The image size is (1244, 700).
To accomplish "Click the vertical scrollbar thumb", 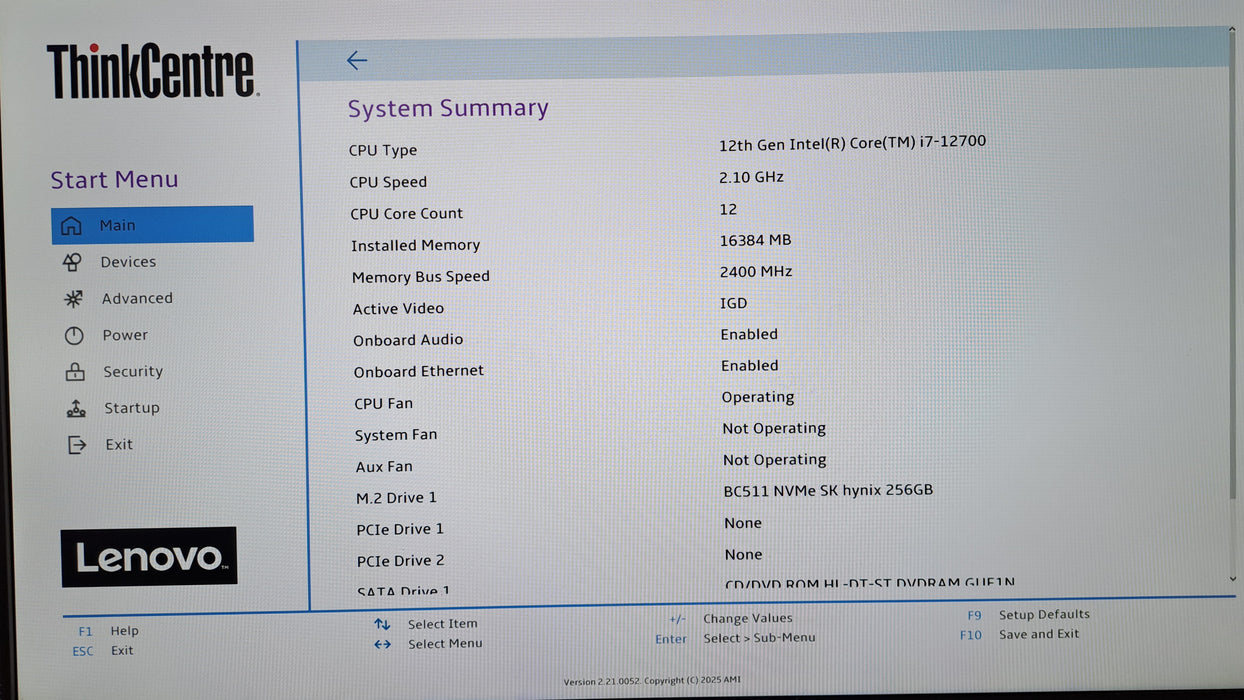I will click(x=1232, y=262).
